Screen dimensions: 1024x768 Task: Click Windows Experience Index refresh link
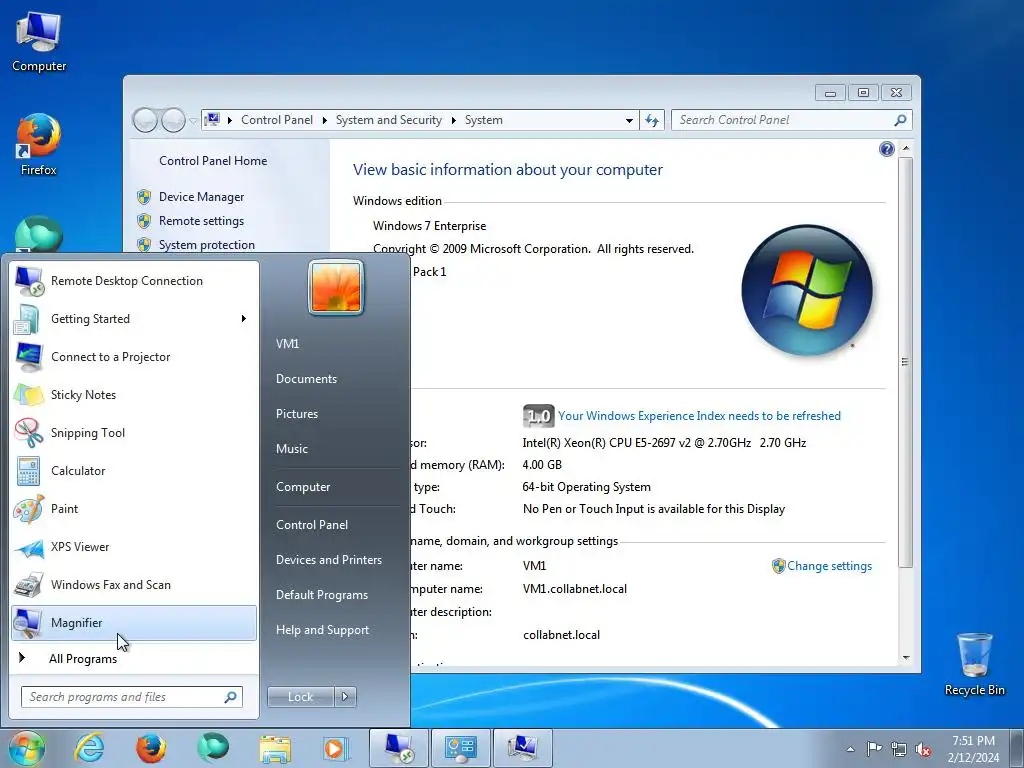pyautogui.click(x=699, y=416)
